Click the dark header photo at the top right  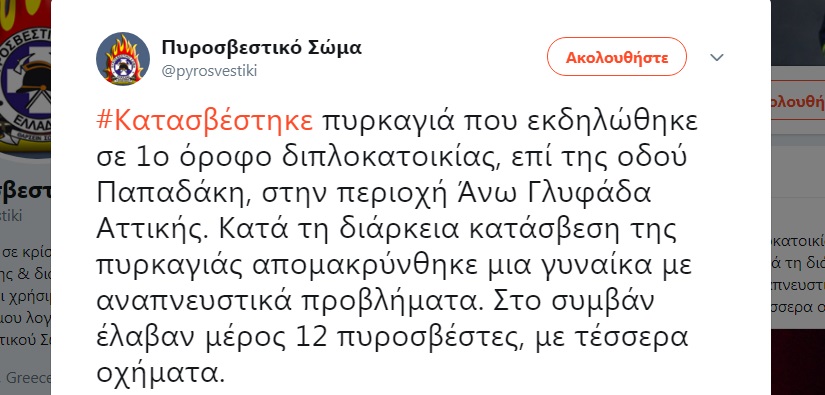coord(798,33)
